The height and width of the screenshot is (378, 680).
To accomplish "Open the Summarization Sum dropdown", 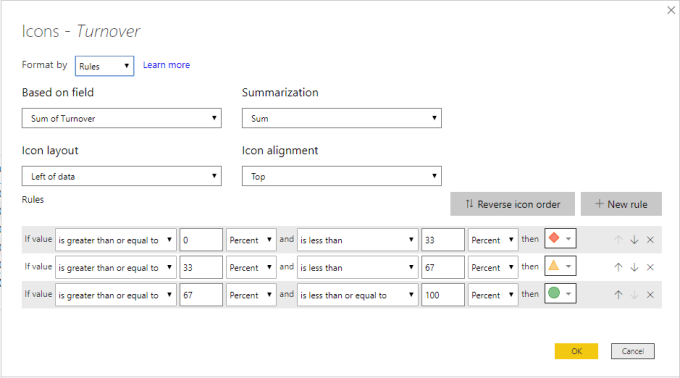I will pyautogui.click(x=342, y=118).
